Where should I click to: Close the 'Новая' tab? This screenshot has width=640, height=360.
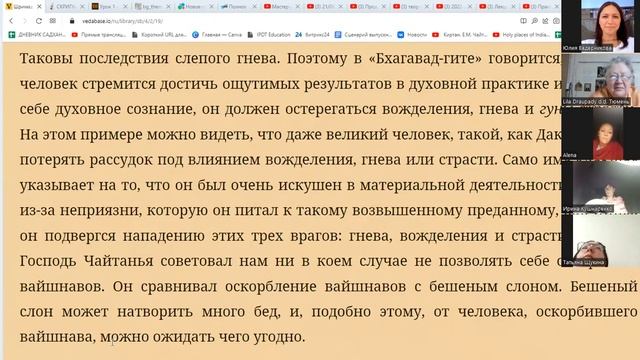tap(211, 7)
